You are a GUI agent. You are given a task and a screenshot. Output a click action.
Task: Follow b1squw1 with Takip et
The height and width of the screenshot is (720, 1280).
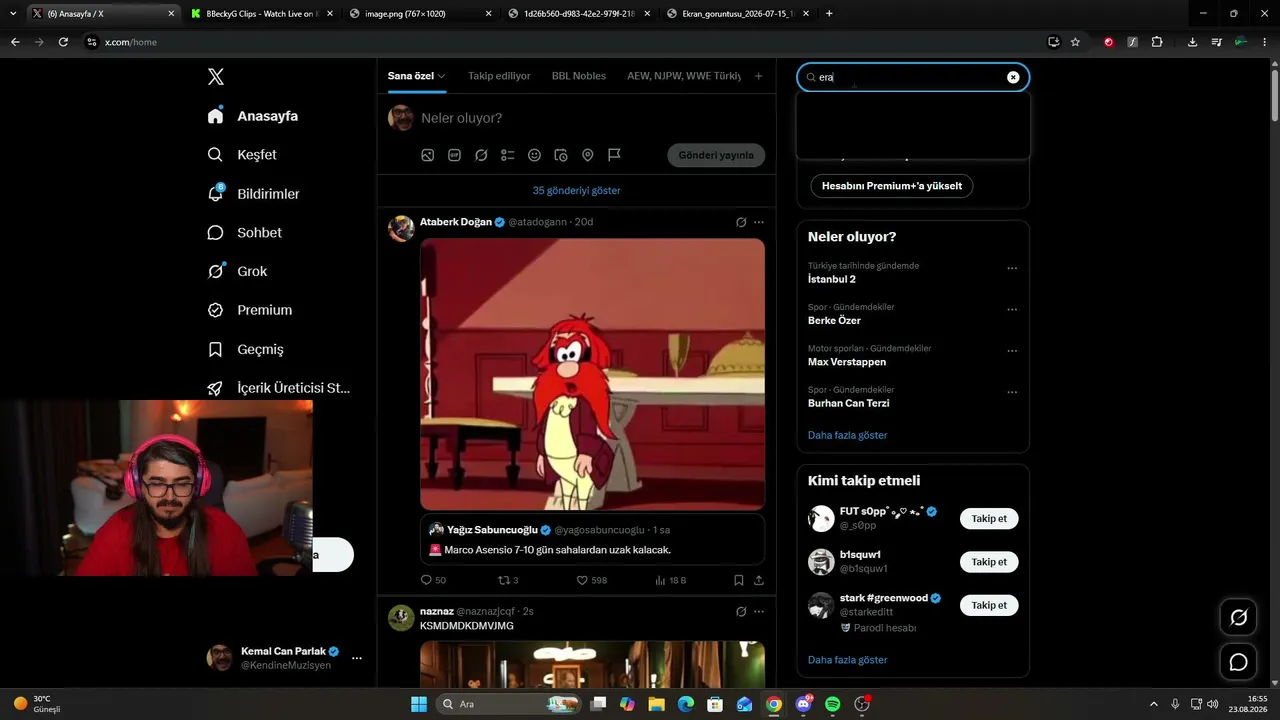point(989,562)
